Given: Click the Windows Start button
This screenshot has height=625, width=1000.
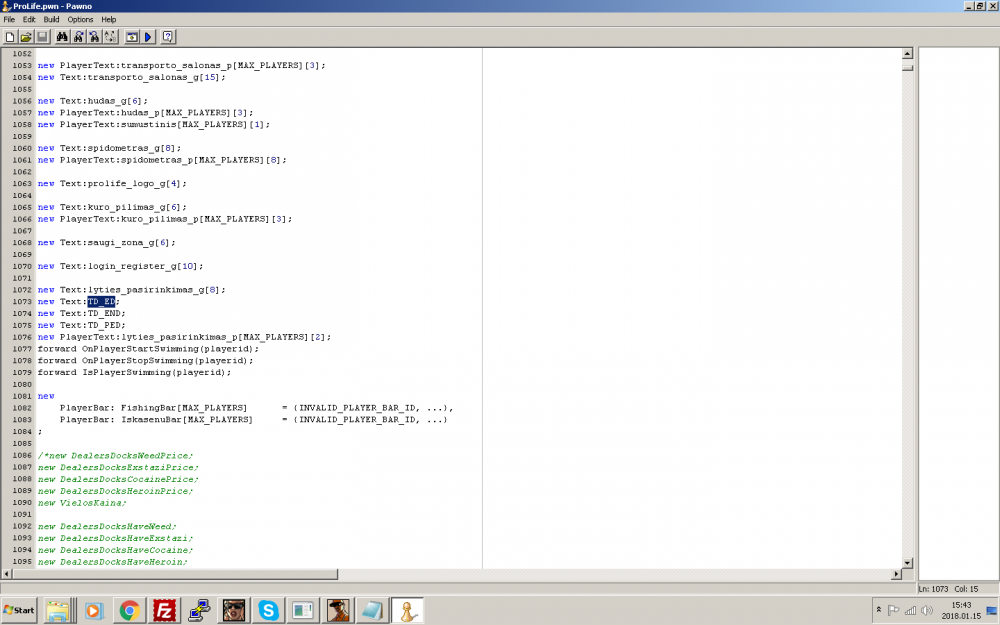Looking at the screenshot, I should tap(19, 610).
